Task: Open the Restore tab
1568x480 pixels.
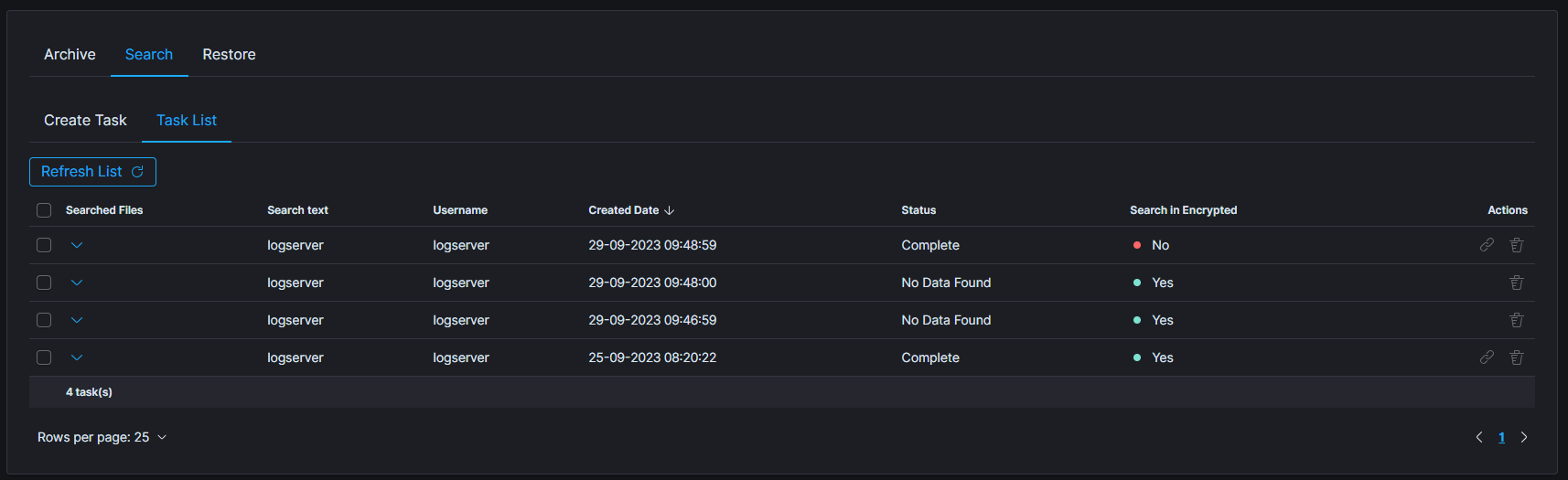Action: click(229, 55)
